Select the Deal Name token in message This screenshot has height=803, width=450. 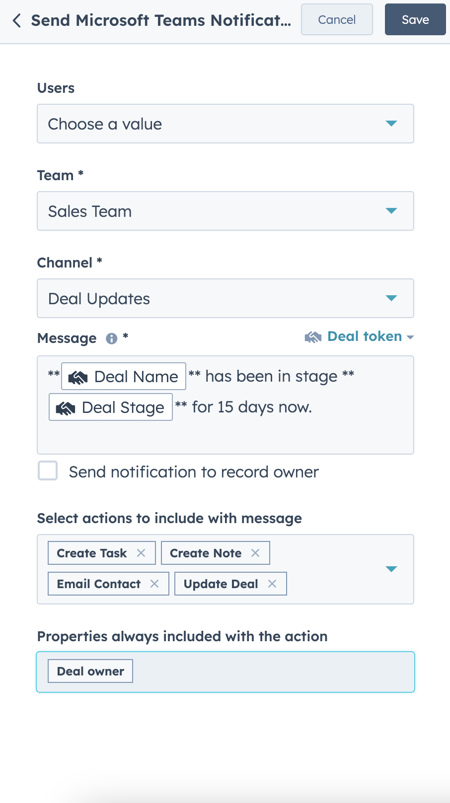tap(123, 377)
